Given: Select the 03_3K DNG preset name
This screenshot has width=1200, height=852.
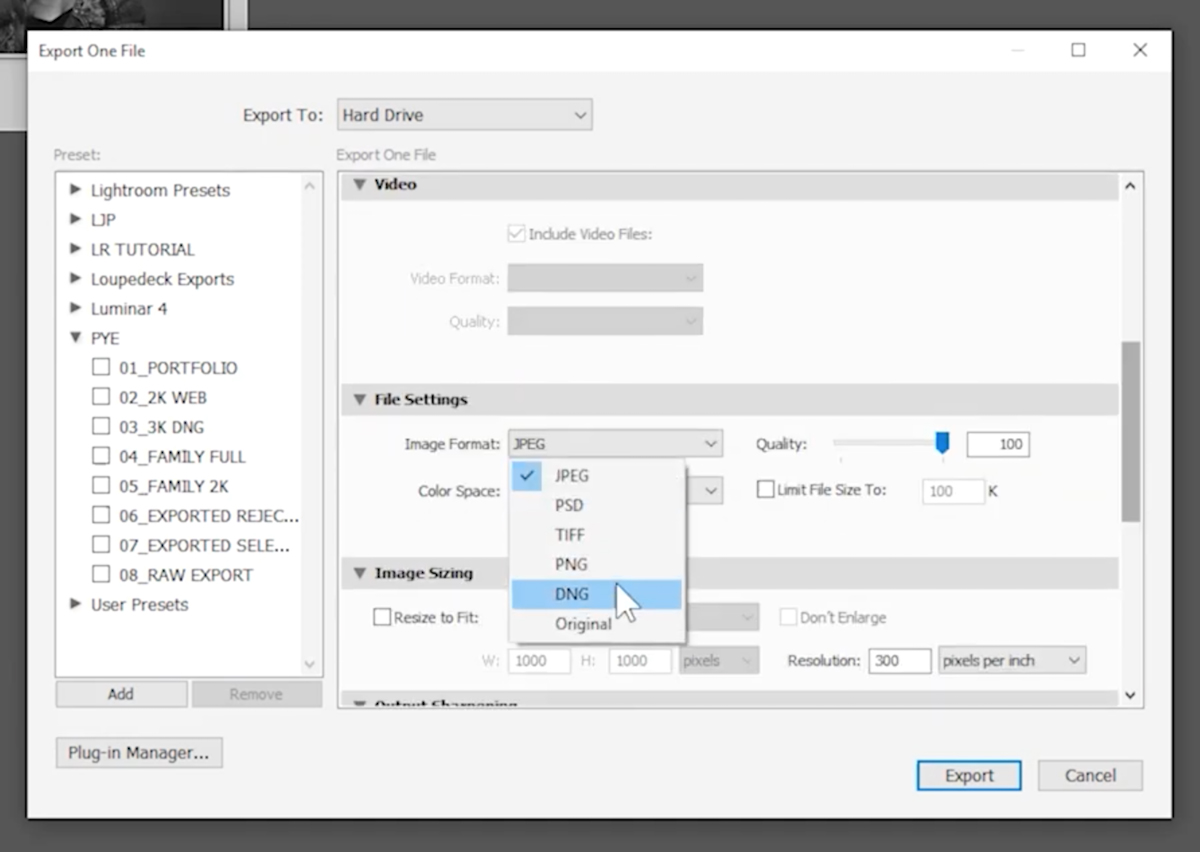Looking at the screenshot, I should (x=161, y=427).
